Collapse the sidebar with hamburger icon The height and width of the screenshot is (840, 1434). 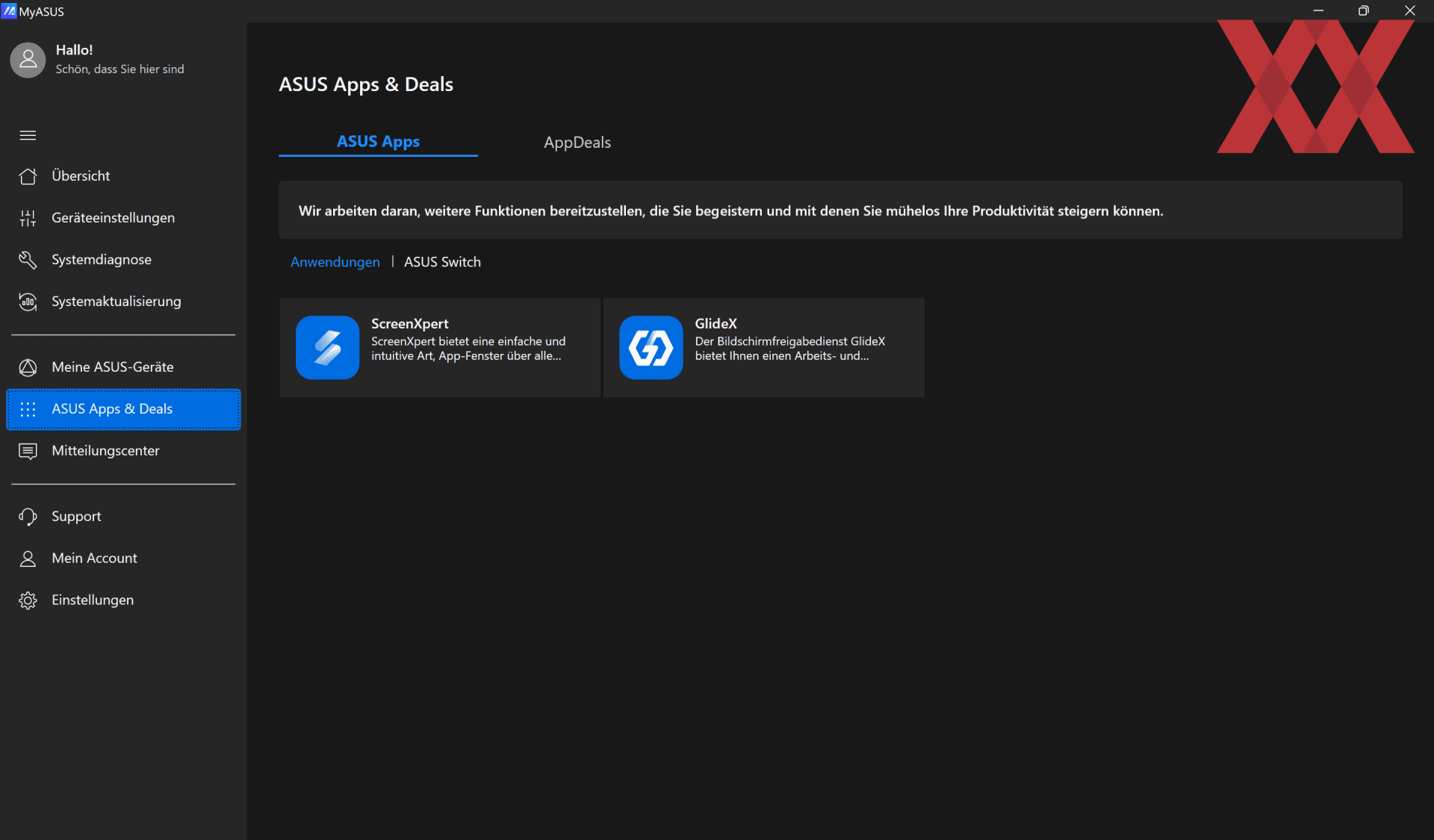[28, 135]
